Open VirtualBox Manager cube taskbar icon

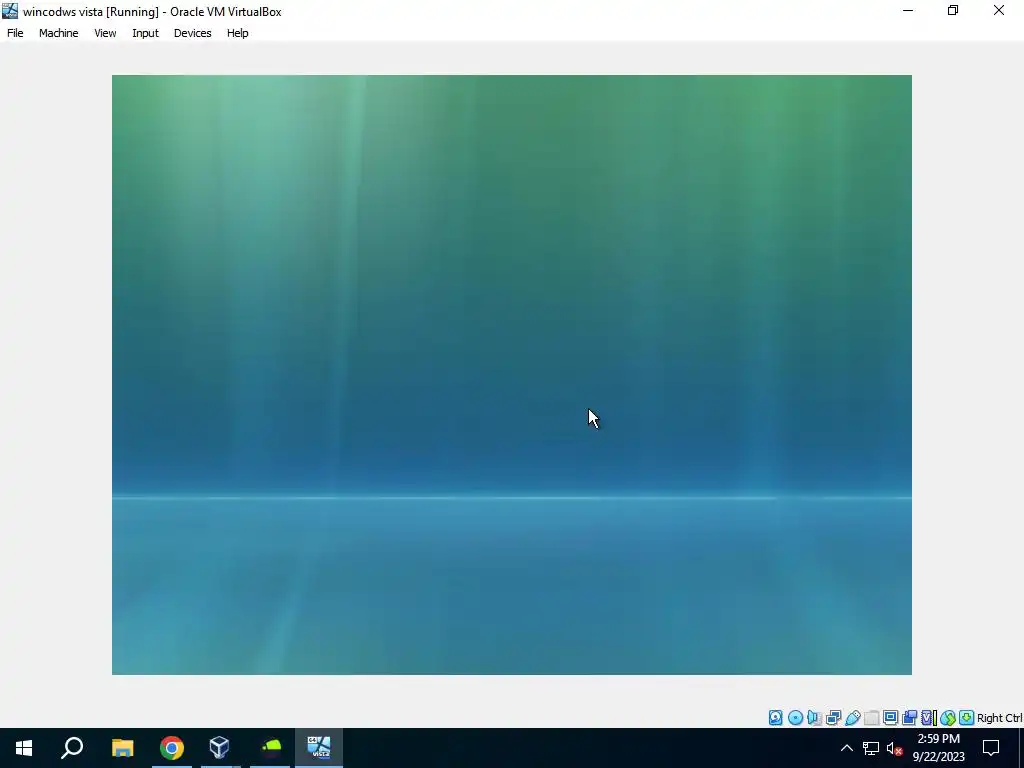(219, 748)
